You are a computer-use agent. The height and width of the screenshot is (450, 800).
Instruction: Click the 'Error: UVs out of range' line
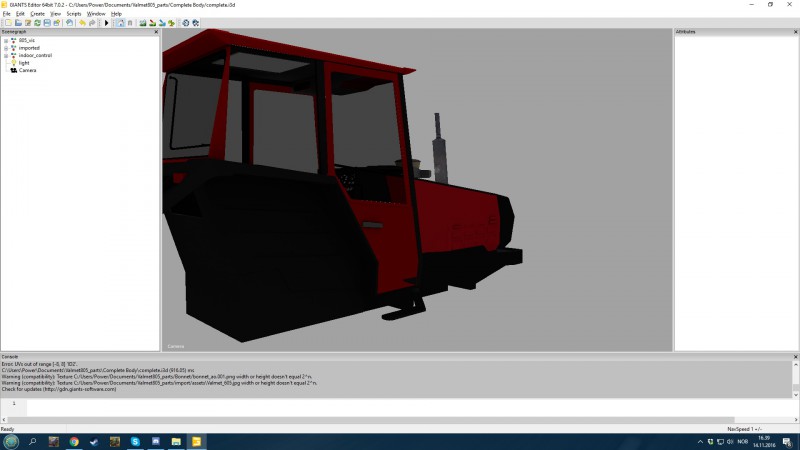pyautogui.click(x=39, y=364)
